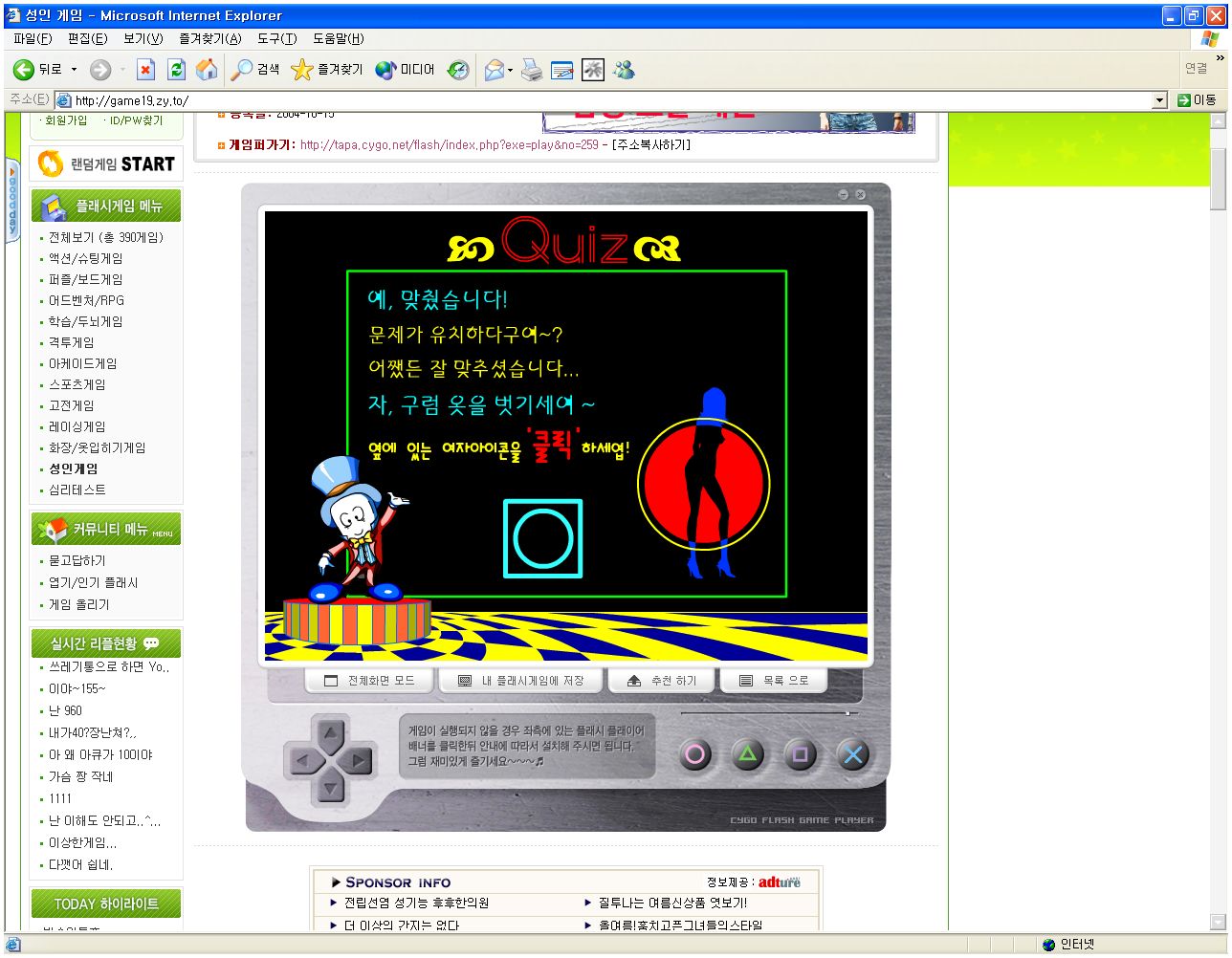Expand the Mail button dropdown arrow
The height and width of the screenshot is (958, 1232).
point(510,70)
